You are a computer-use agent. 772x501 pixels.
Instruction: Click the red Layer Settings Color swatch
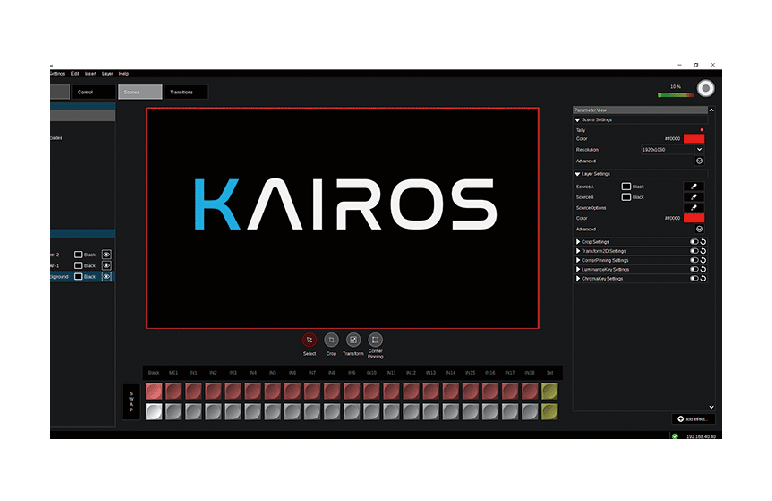coord(694,218)
